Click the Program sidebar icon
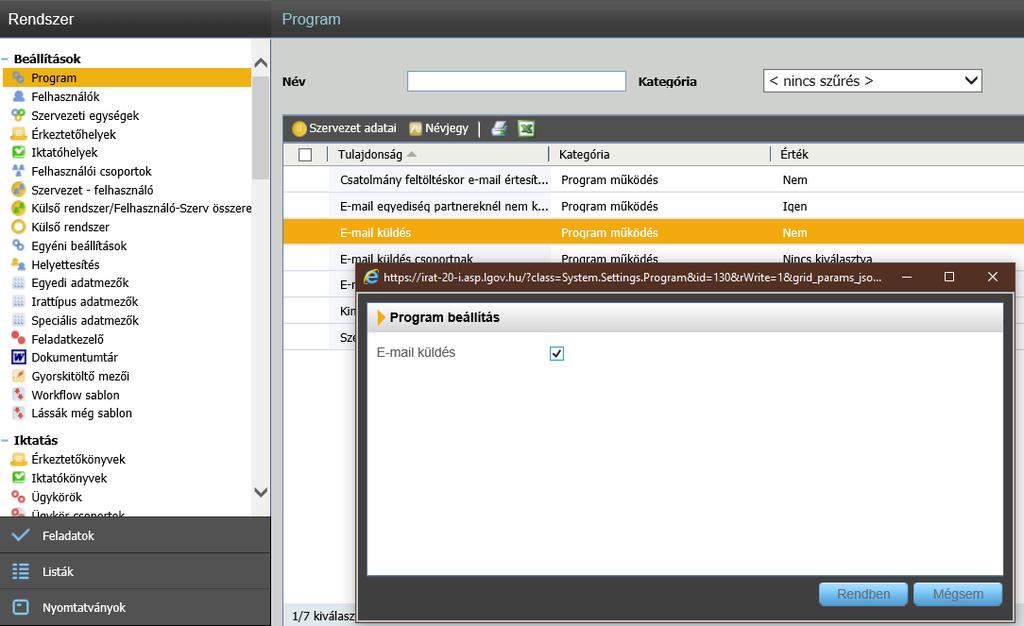This screenshot has height=626, width=1024. click(x=18, y=78)
